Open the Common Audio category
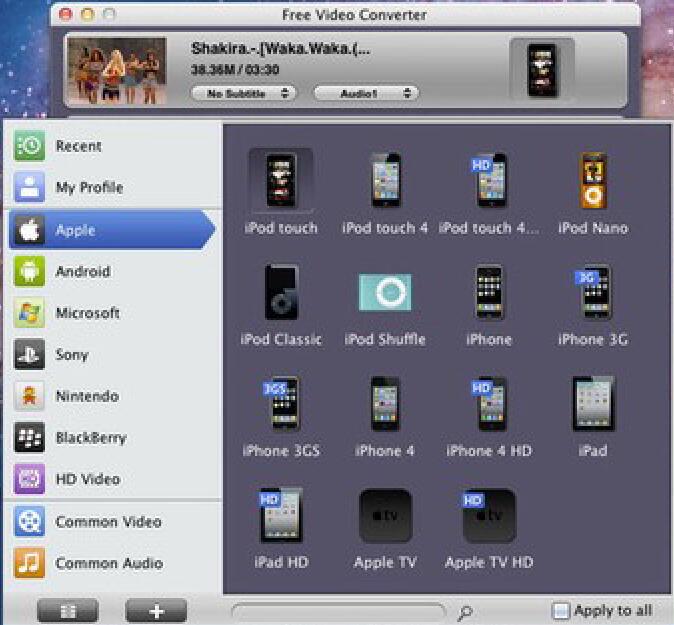 pyautogui.click(x=113, y=563)
